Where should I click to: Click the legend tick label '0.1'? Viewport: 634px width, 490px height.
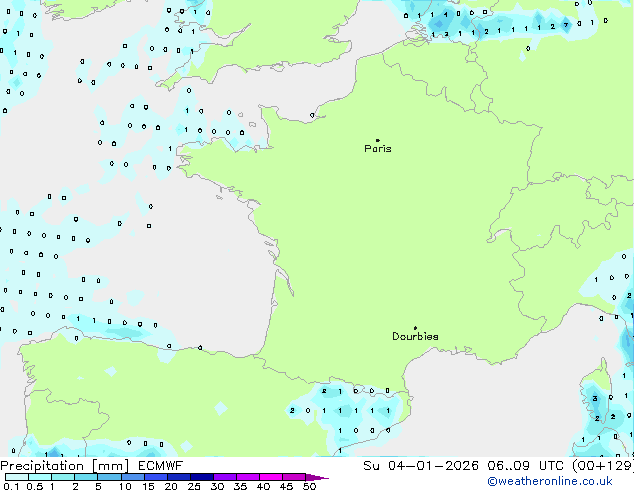click(11, 486)
